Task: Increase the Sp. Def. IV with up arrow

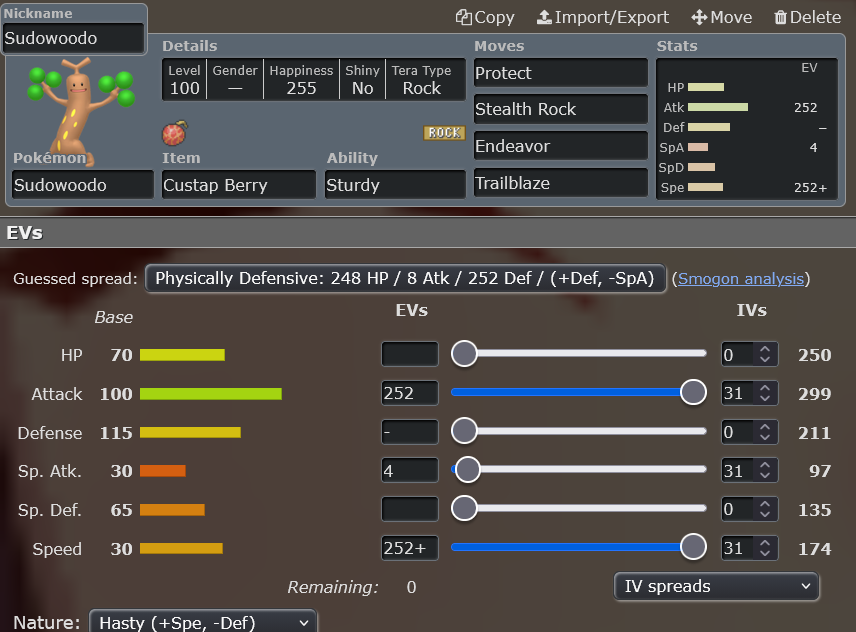Action: pos(765,504)
